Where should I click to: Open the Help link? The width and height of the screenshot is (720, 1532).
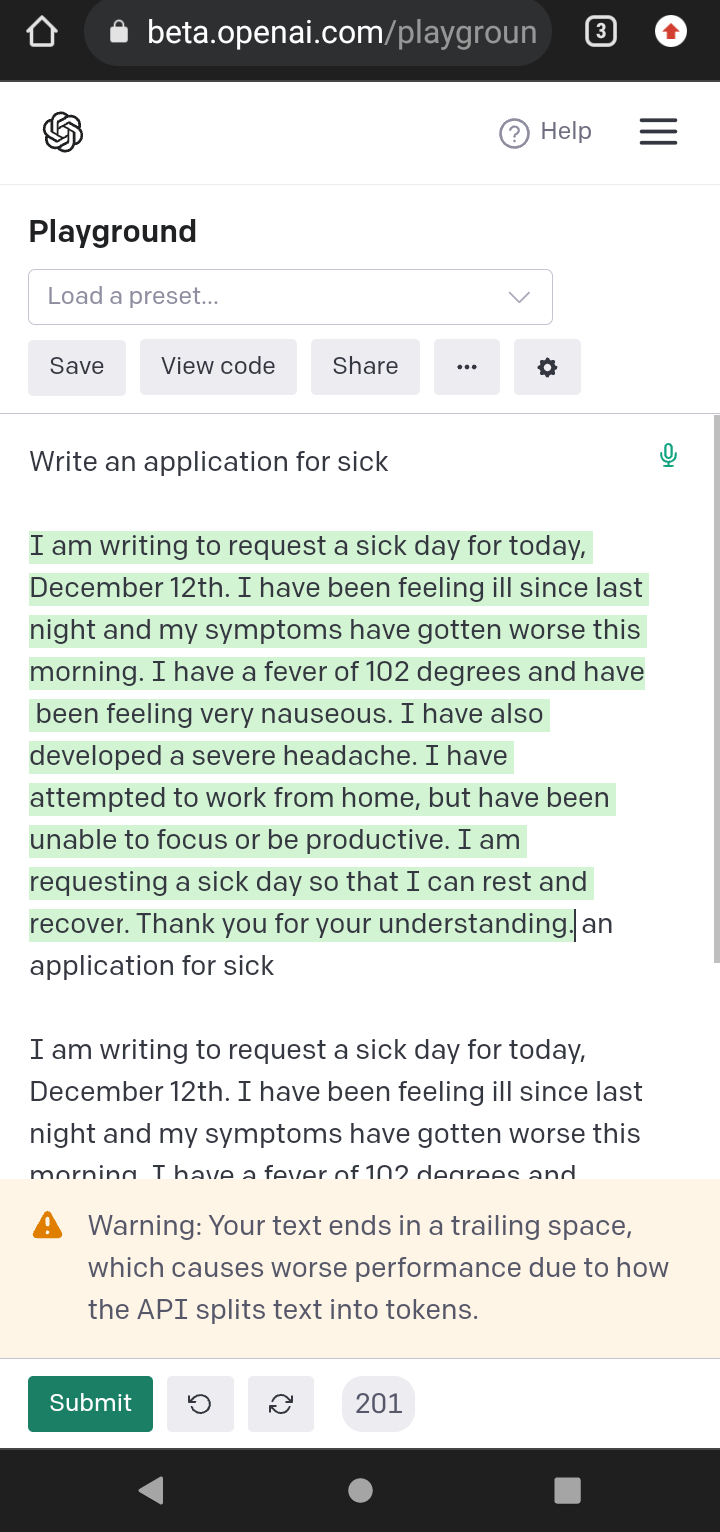[x=545, y=132]
